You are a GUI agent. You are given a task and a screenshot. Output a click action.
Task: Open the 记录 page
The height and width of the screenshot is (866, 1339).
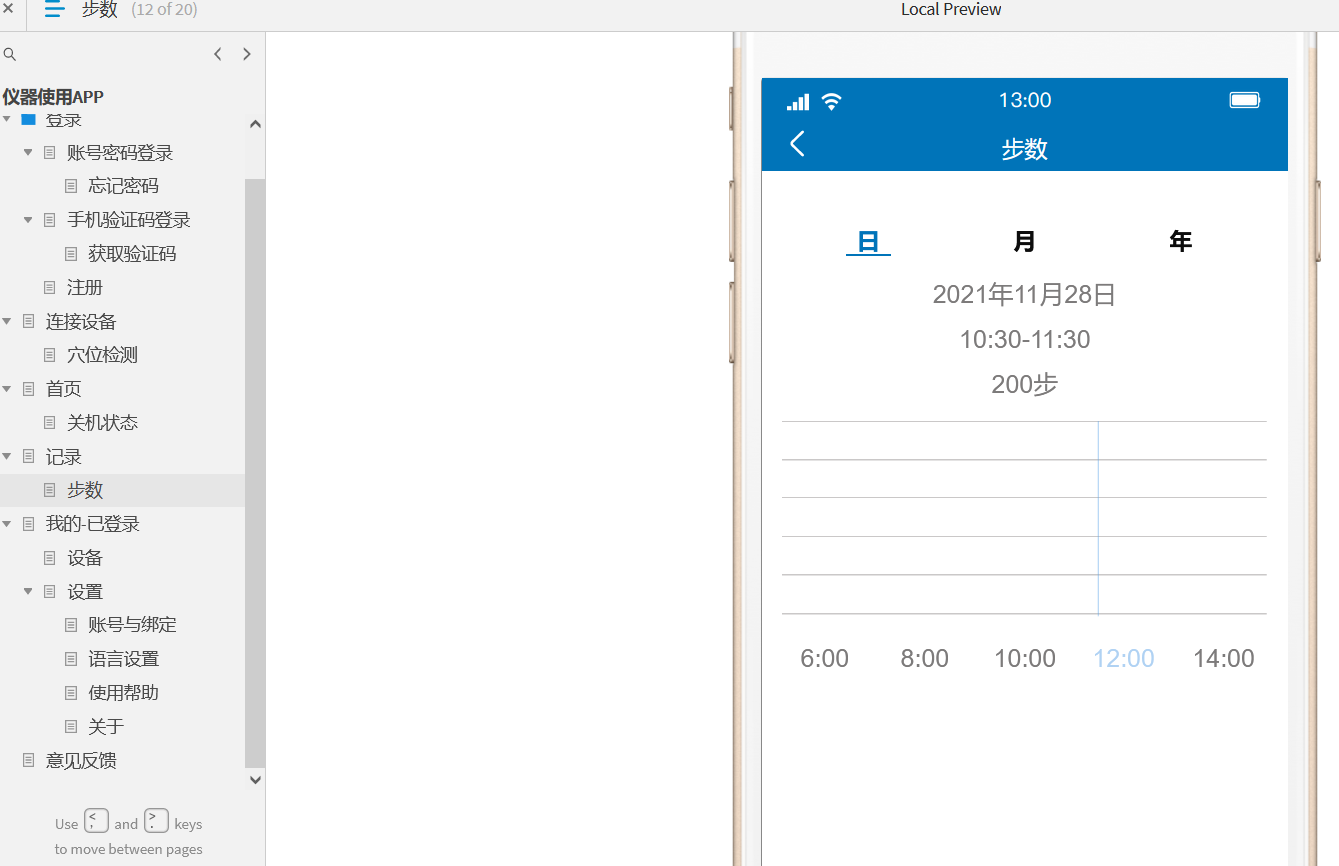click(x=64, y=457)
